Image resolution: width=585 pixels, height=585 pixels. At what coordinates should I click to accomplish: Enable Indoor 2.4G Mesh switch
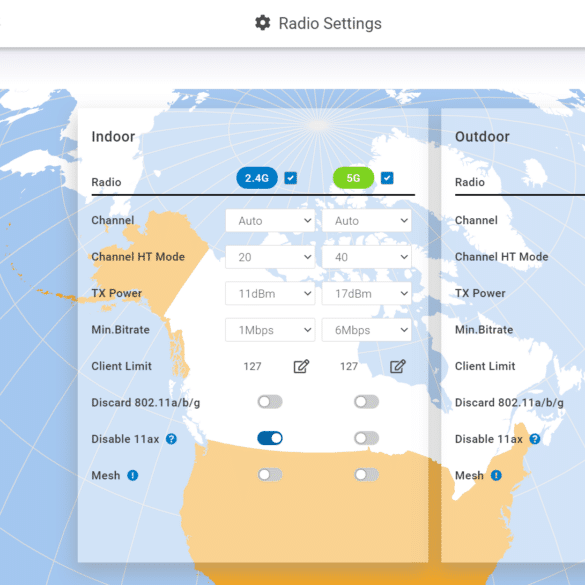point(270,475)
